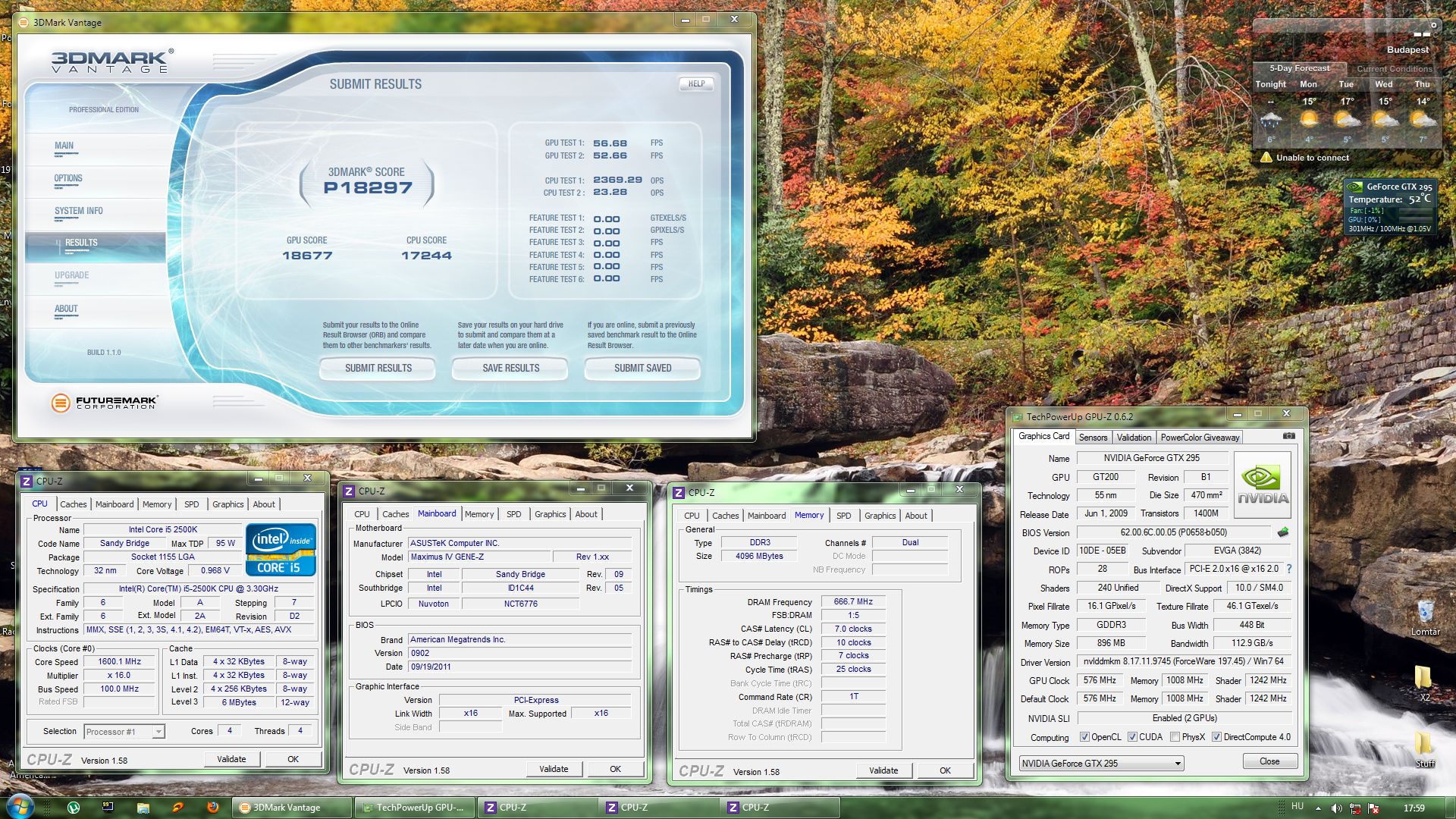This screenshot has width=1456, height=819.
Task: Click the Monday sunny weather icon
Action: (1308, 119)
